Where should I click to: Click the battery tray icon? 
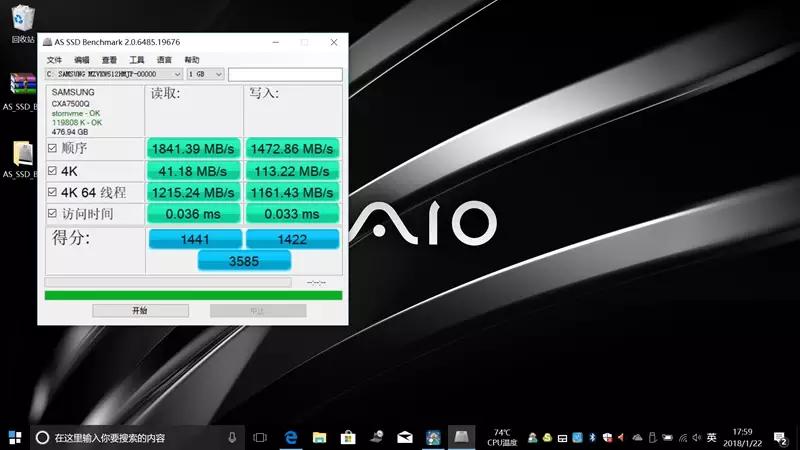[x=667, y=437]
